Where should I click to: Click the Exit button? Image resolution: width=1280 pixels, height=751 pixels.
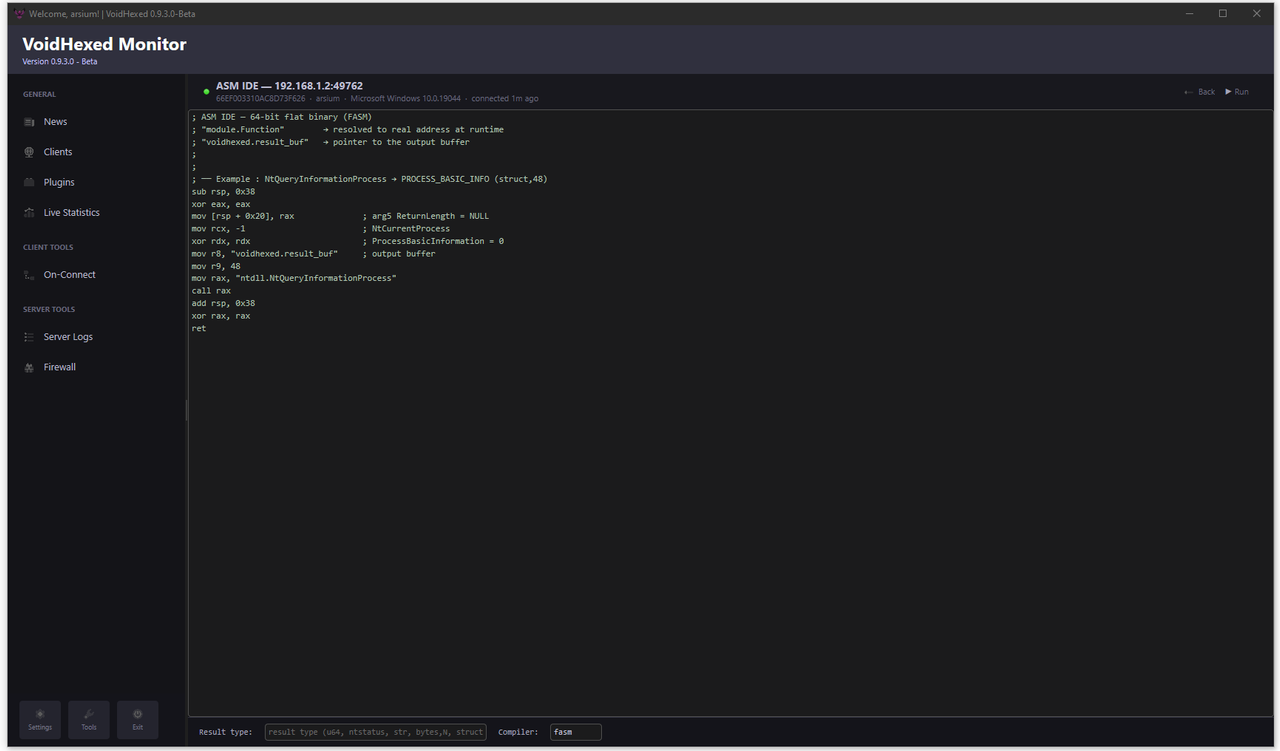(x=137, y=720)
